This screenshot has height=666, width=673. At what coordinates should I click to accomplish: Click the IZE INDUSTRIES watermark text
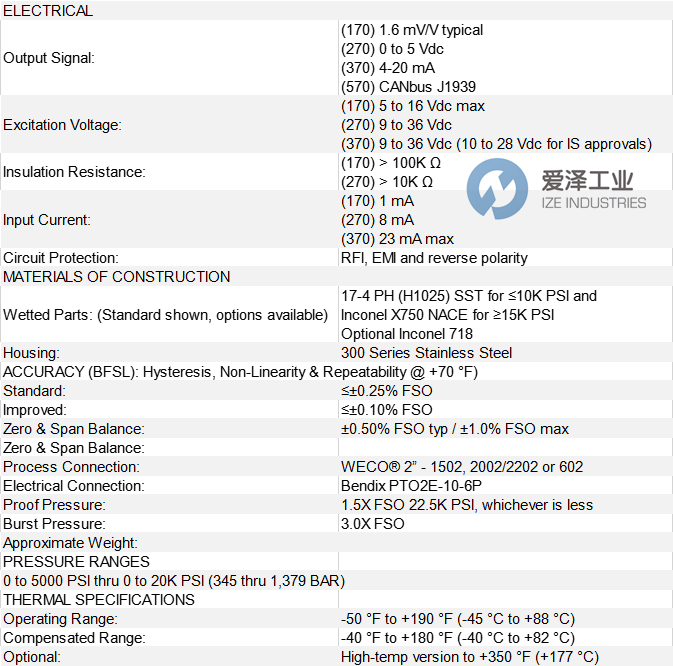point(593,203)
